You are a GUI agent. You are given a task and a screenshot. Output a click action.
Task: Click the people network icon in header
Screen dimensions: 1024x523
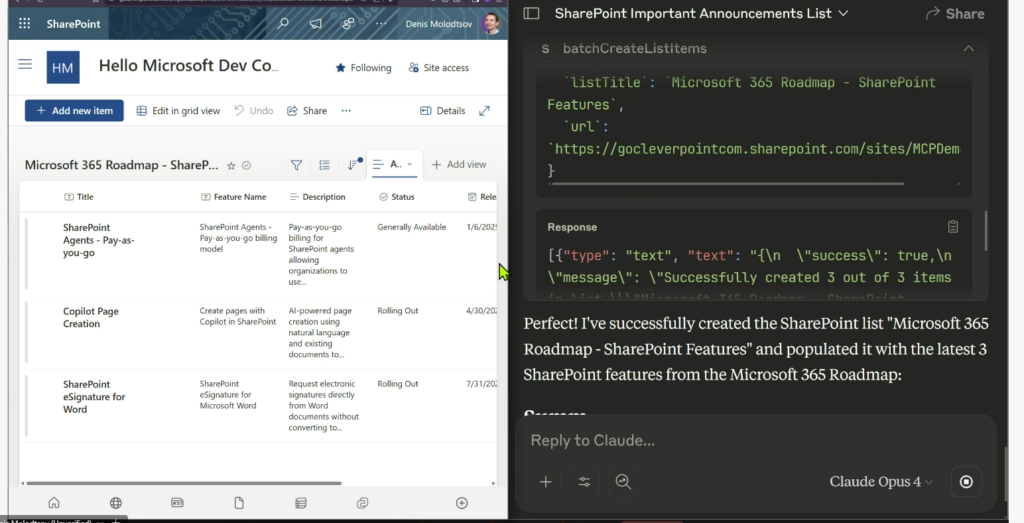pyautogui.click(x=348, y=24)
